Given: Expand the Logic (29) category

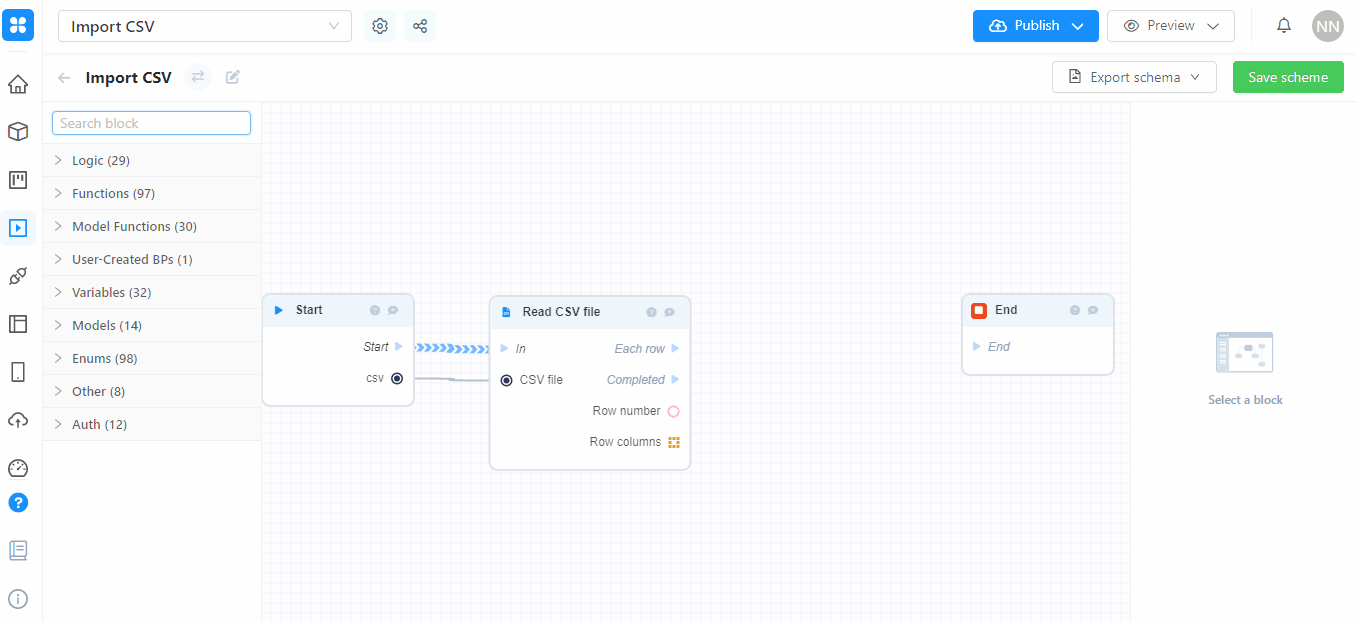Looking at the screenshot, I should [x=100, y=160].
